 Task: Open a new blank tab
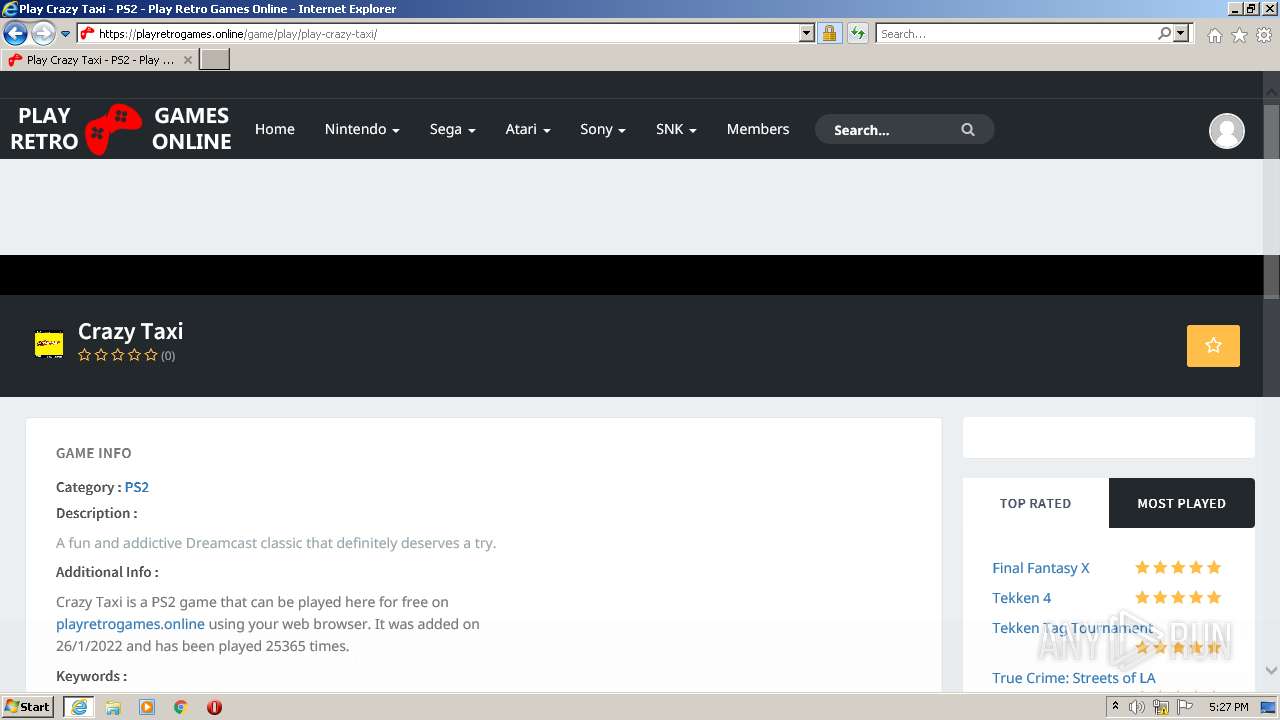point(215,60)
